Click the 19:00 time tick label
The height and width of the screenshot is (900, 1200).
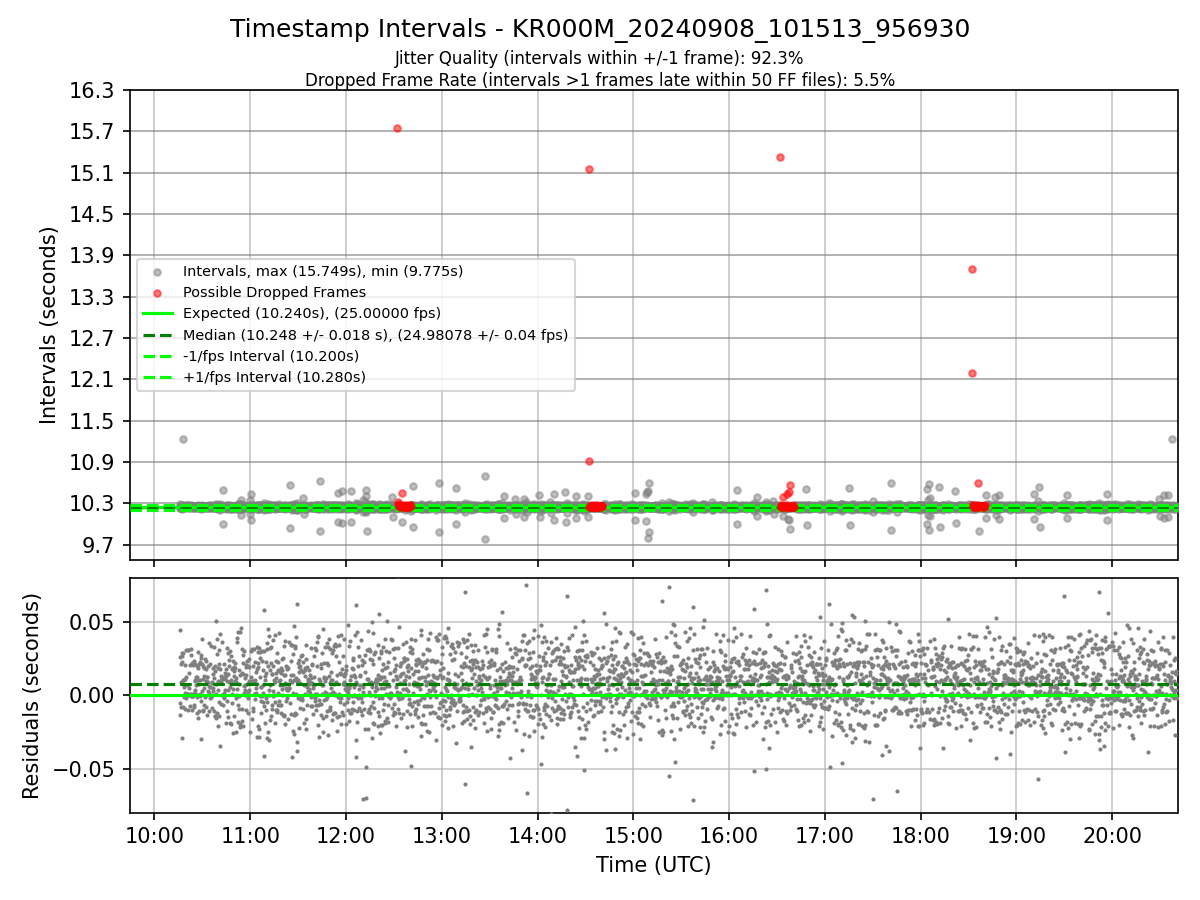pyautogui.click(x=1016, y=836)
